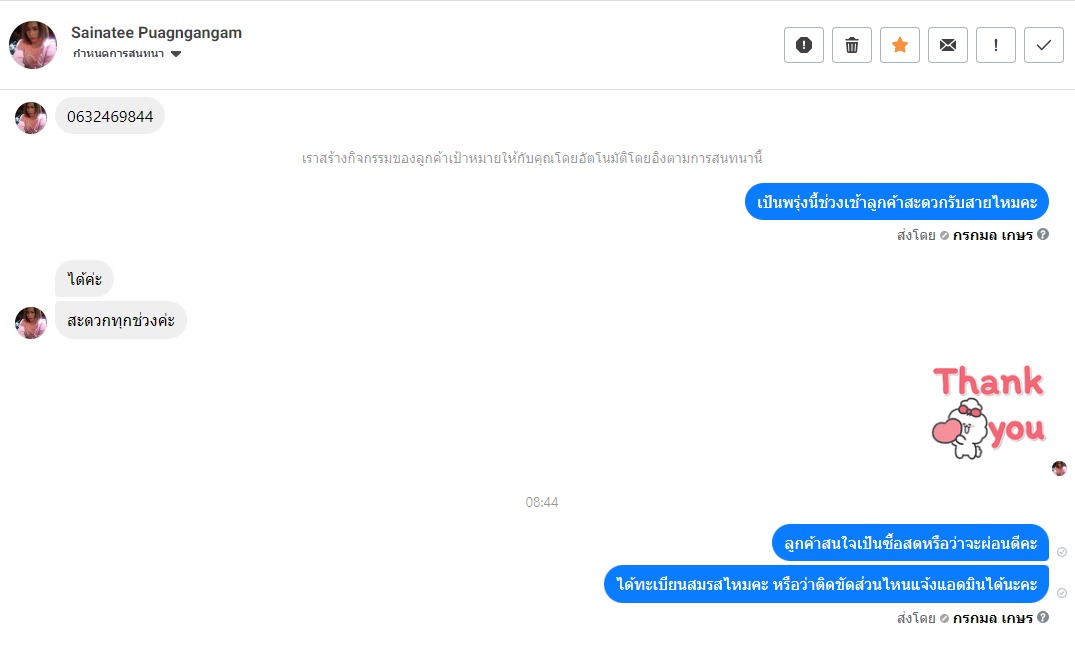Viewport: 1075px width, 645px height.
Task: Click the ได้ค่ะ message bubble
Action: 84,278
